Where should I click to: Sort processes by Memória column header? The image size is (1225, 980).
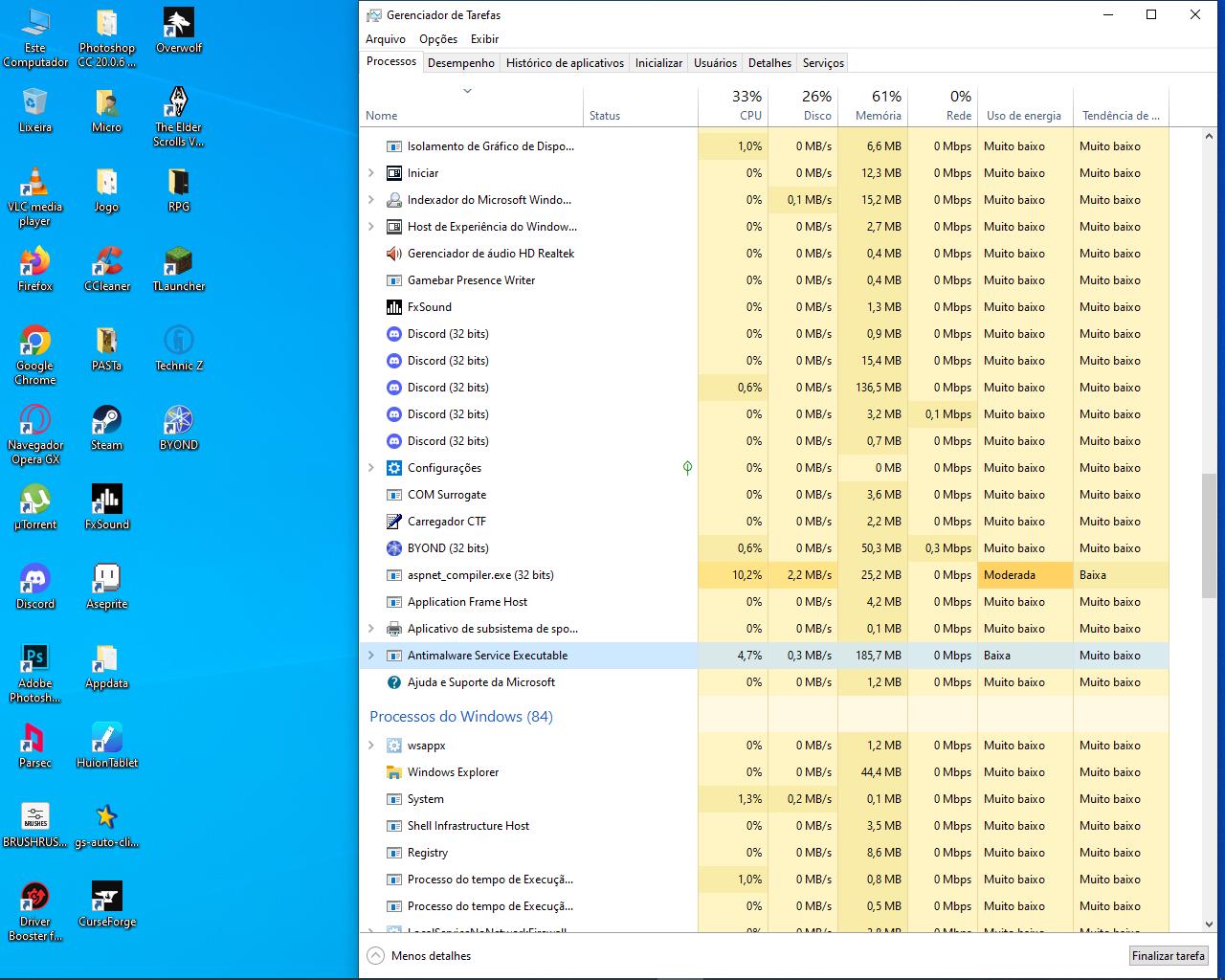click(872, 105)
